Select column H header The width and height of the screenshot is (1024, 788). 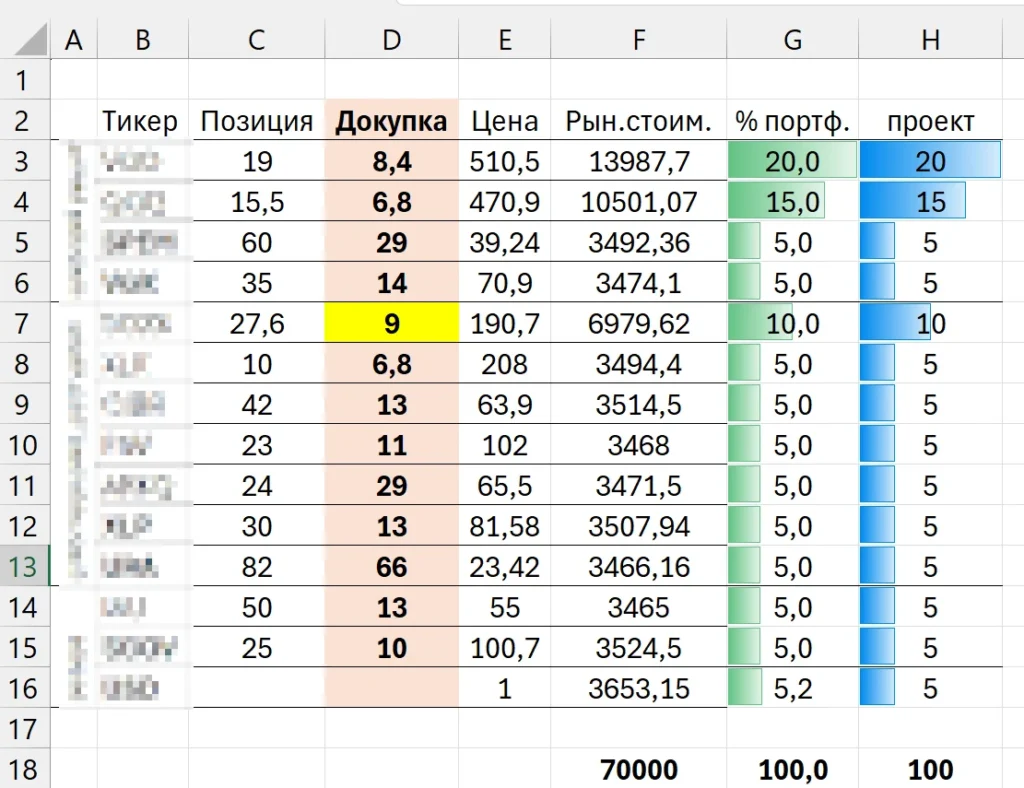tap(930, 39)
